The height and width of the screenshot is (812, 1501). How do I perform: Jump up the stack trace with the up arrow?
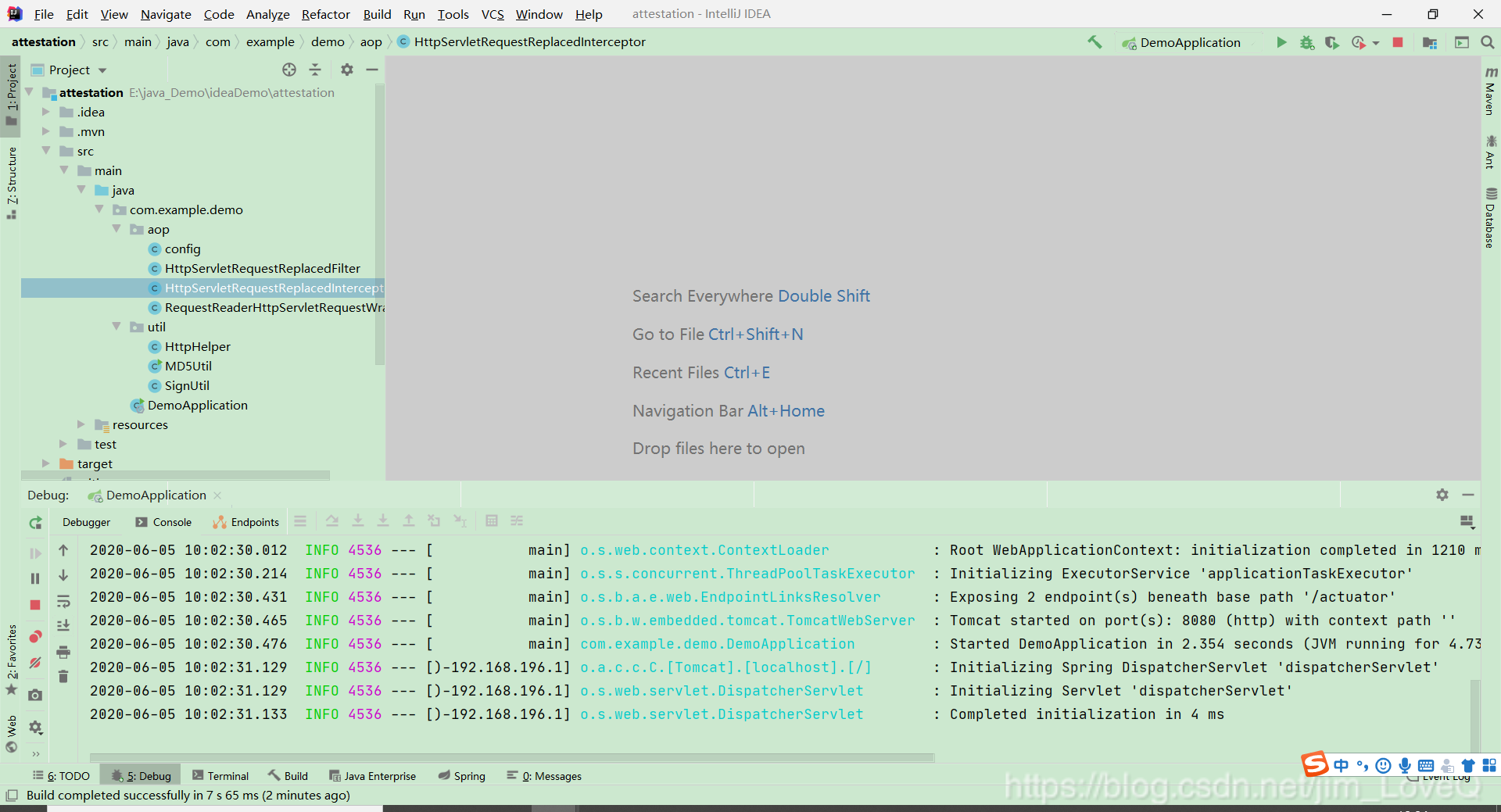click(63, 551)
